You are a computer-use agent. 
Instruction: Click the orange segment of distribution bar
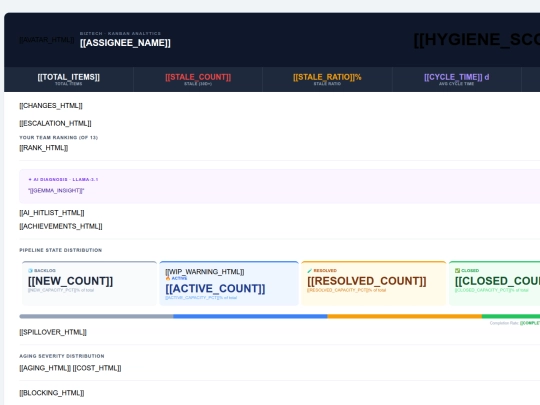pos(405,316)
